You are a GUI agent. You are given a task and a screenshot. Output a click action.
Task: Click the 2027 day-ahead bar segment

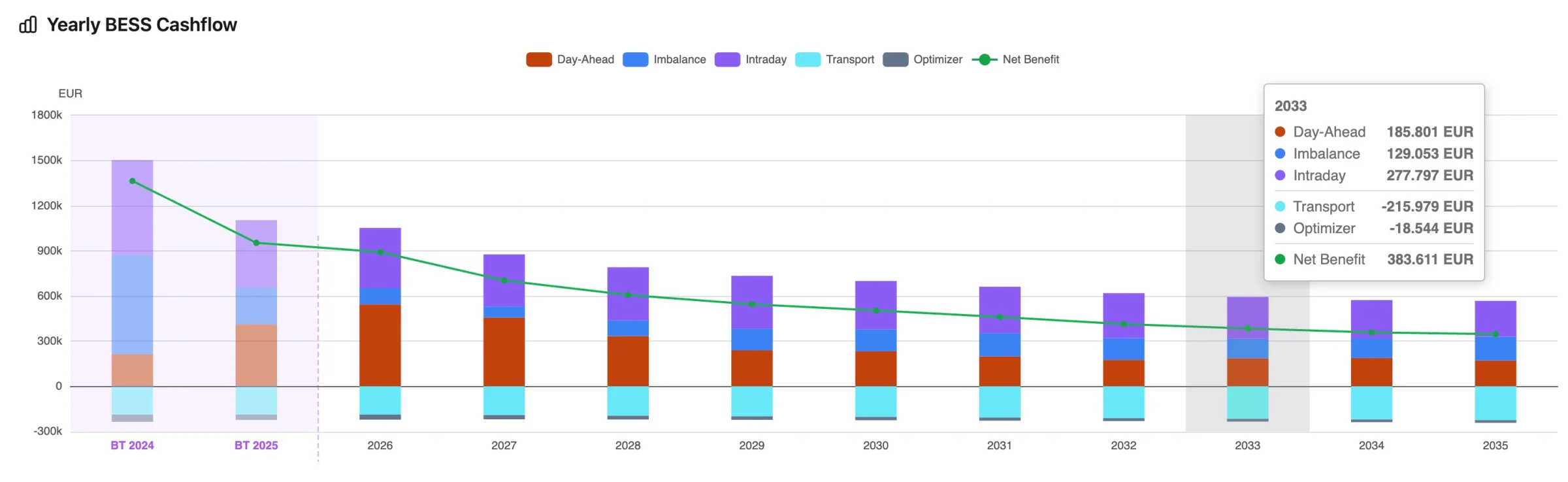pos(504,352)
